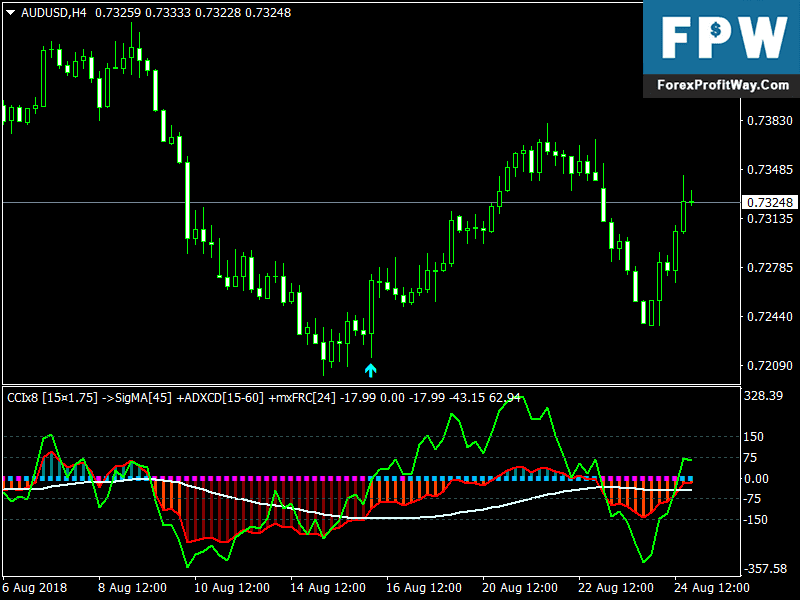Click the -150 indicator level label
800x600 pixels.
pyautogui.click(x=756, y=520)
